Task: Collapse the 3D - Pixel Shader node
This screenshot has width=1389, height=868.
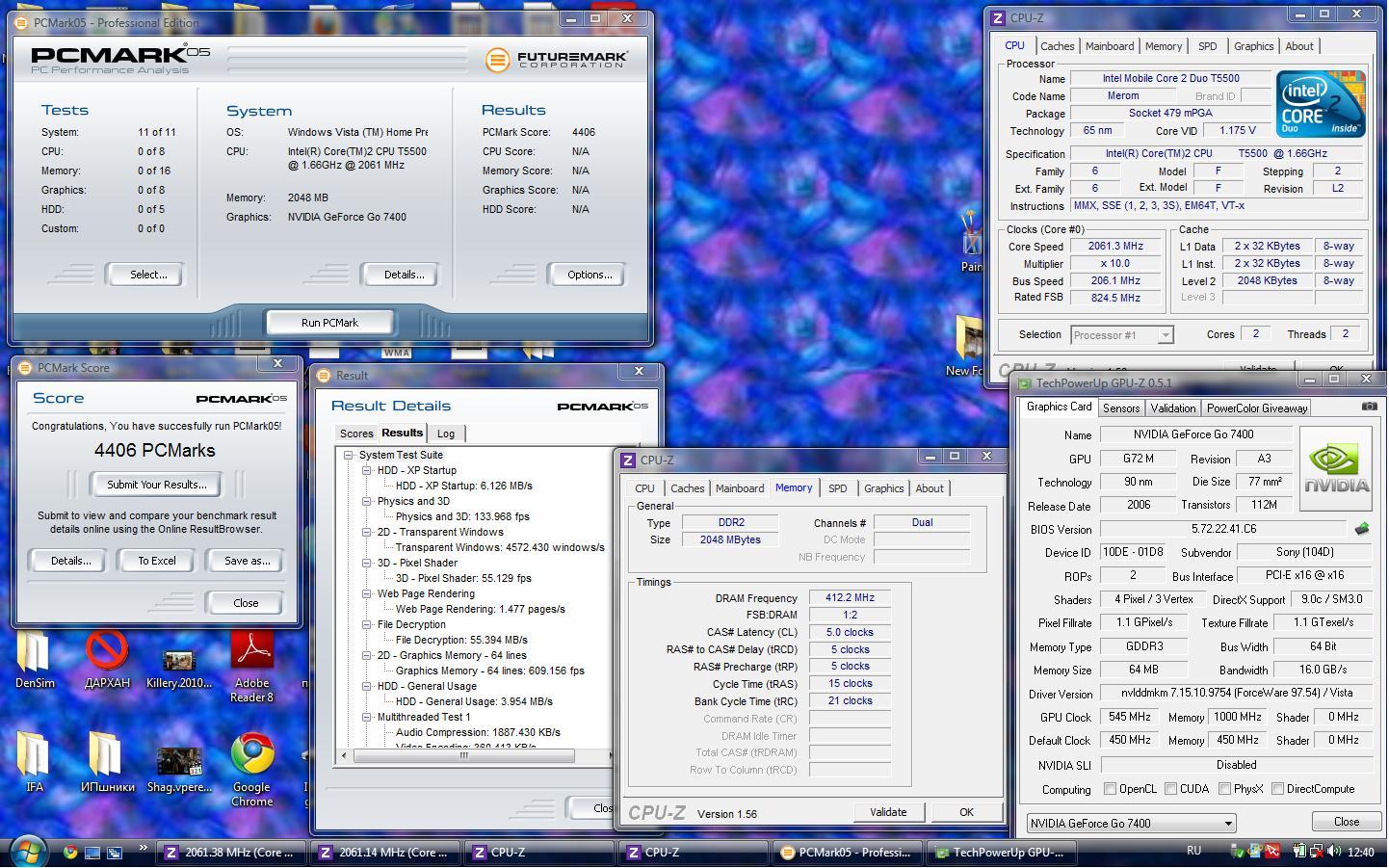Action: [367, 563]
